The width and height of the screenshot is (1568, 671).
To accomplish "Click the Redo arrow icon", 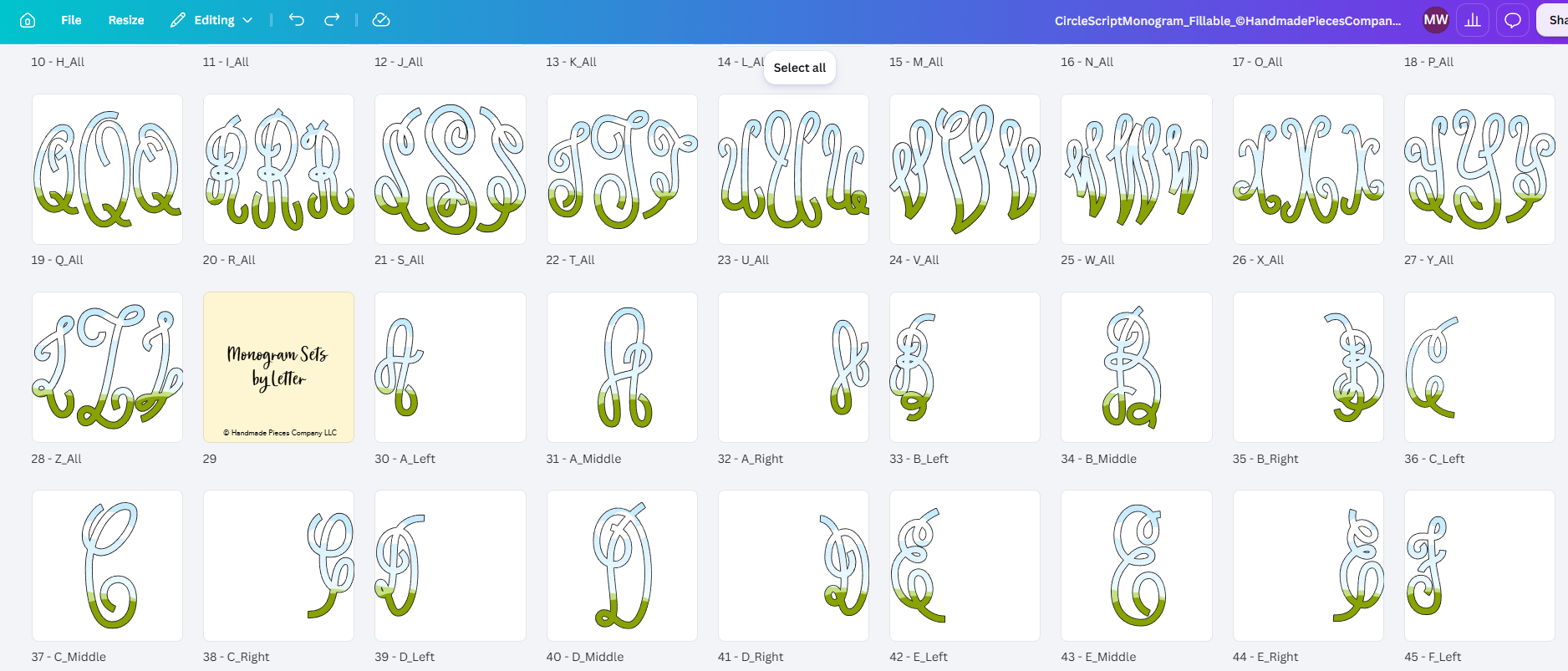I will tap(332, 20).
